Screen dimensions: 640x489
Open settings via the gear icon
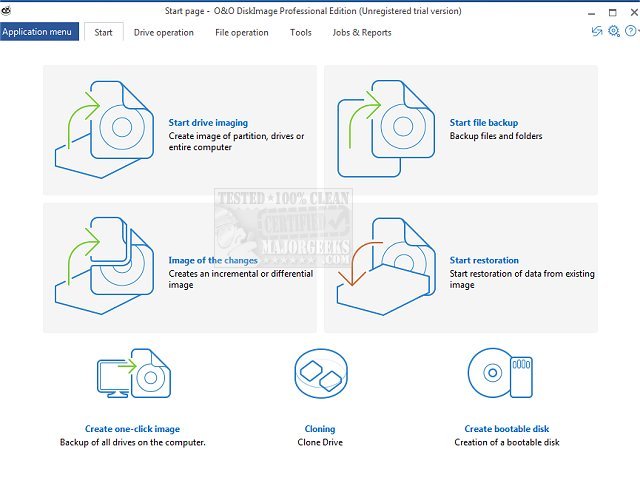(613, 31)
